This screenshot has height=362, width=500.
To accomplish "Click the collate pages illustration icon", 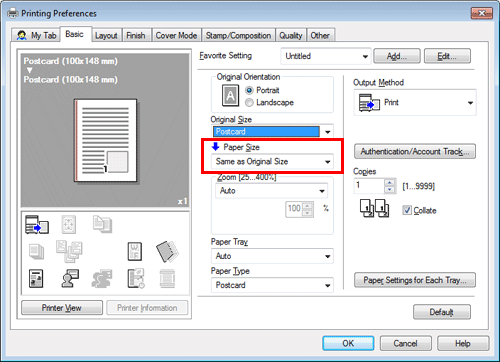I will coord(374,208).
